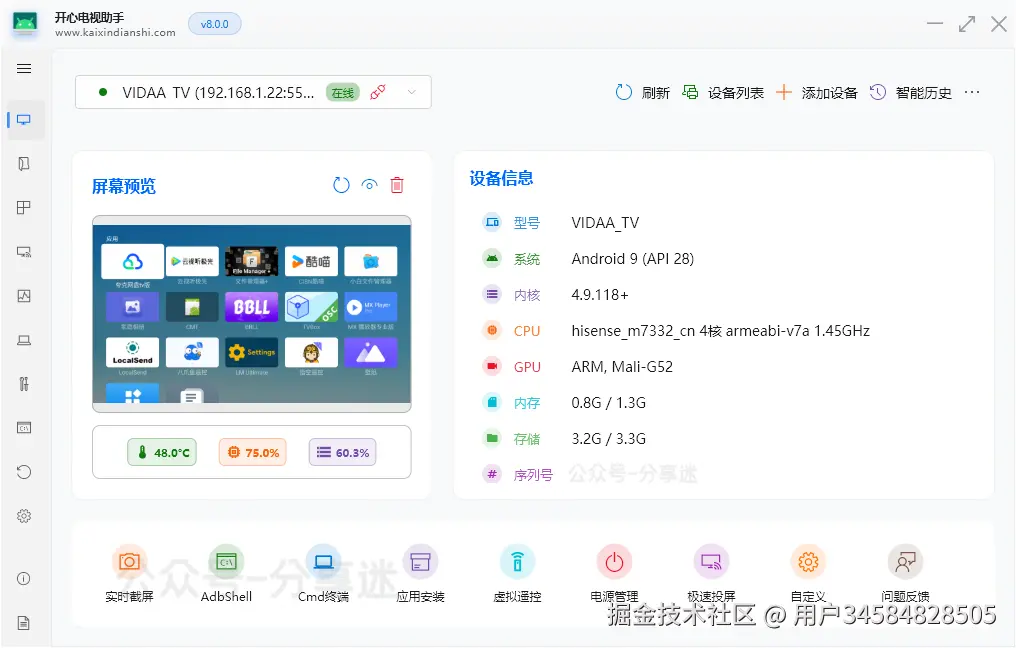Image resolution: width=1016 pixels, height=648 pixels.
Task: Open 虚拟遥控 virtual remote
Action: (x=517, y=574)
